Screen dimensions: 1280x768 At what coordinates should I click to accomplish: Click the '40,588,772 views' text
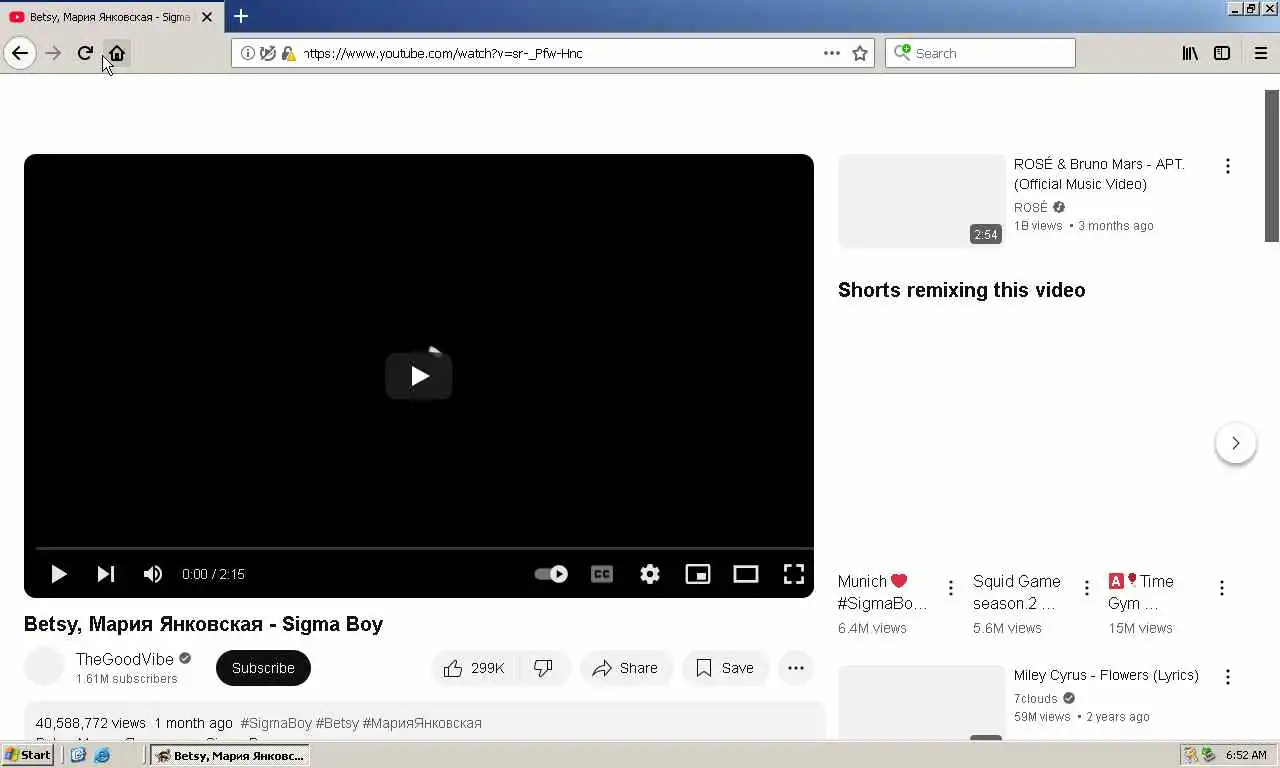[91, 723]
